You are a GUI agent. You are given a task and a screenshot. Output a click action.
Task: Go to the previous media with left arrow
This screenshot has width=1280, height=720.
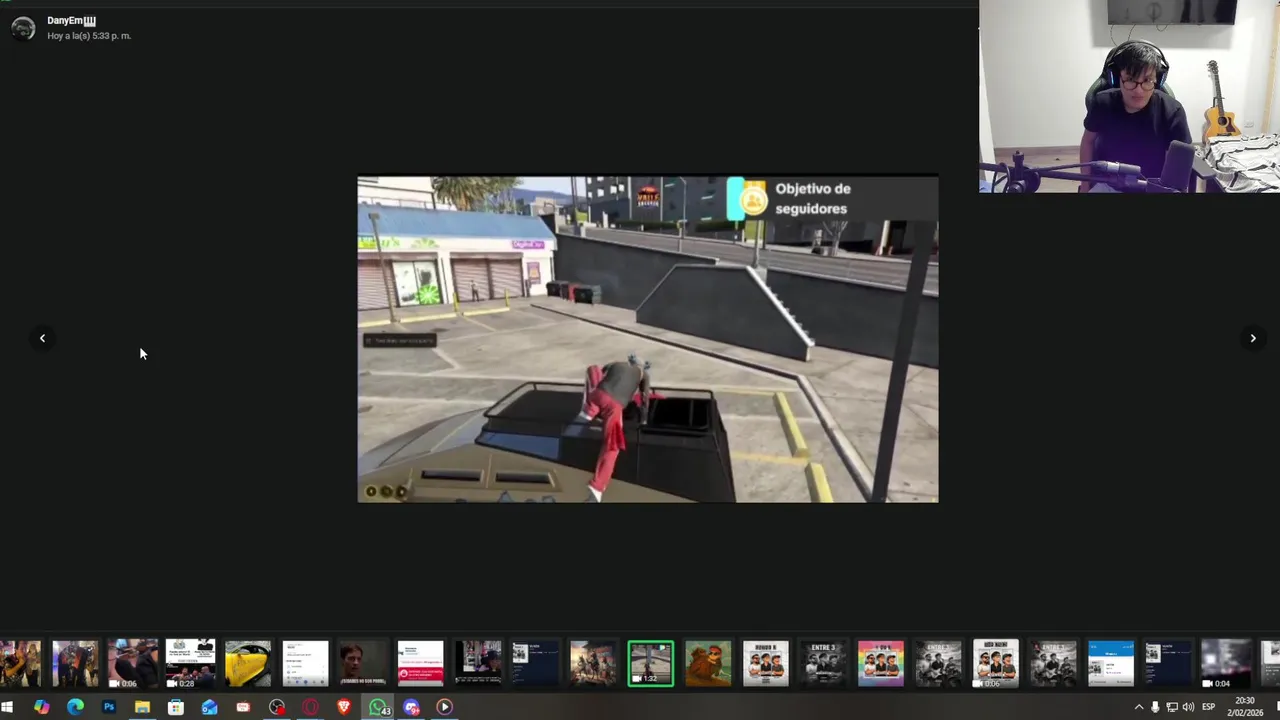pos(42,338)
